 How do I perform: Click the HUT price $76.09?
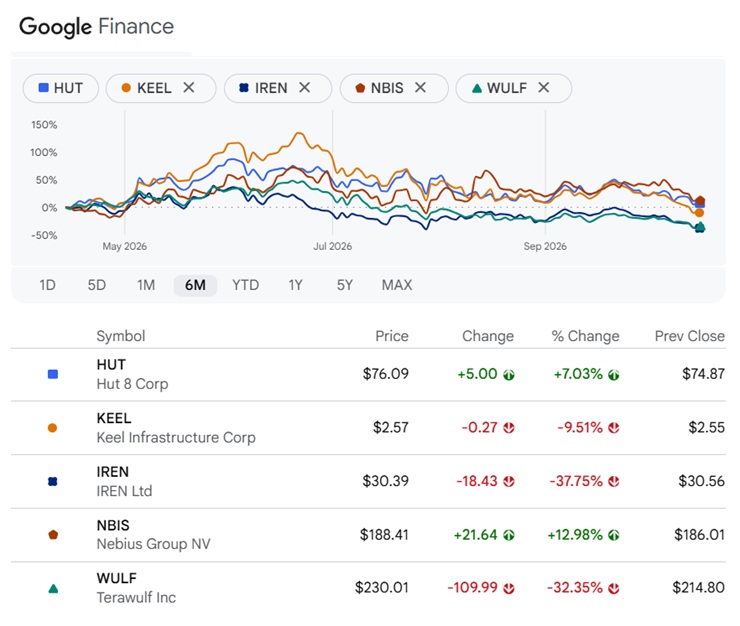[386, 374]
